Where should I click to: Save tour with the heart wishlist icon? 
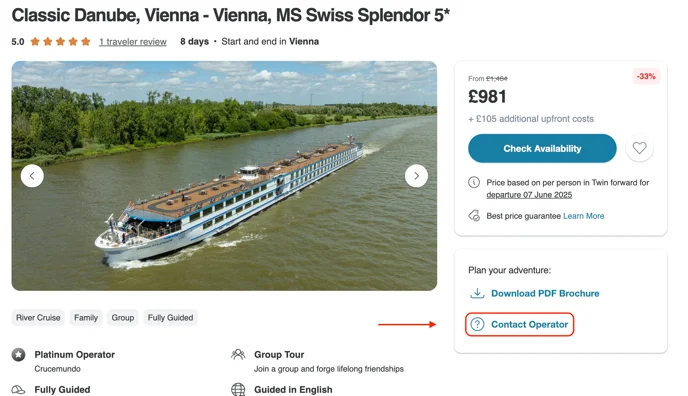pyautogui.click(x=639, y=148)
